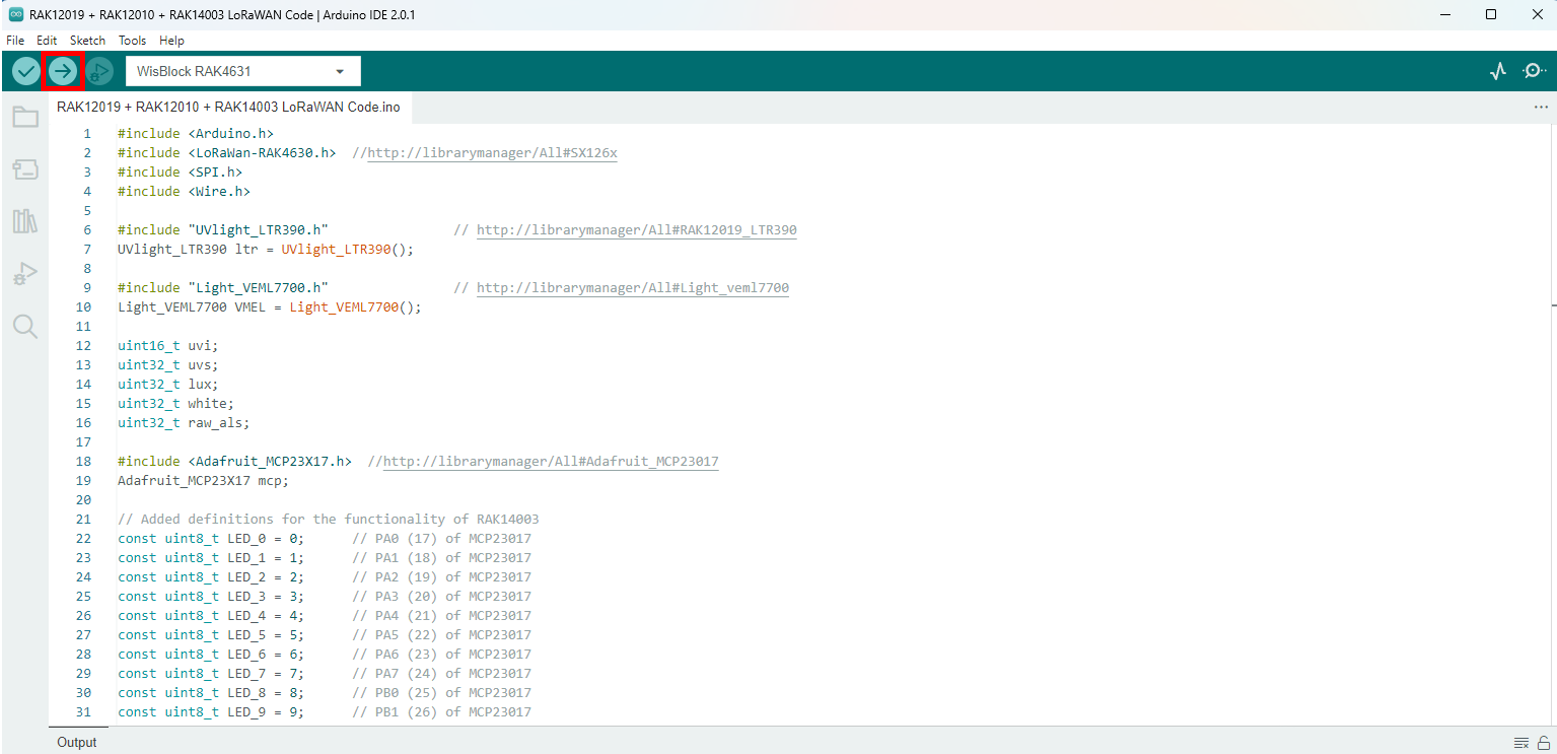
Task: Open the tab overflow three-dots menu
Action: [x=1540, y=107]
